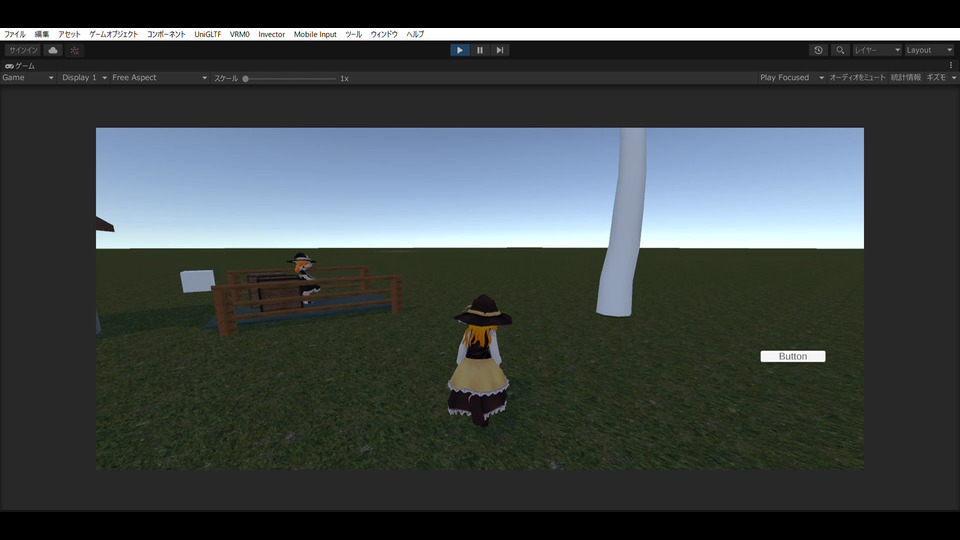Advance one frame with the Step button
Viewport: 960px width, 540px height.
500,50
